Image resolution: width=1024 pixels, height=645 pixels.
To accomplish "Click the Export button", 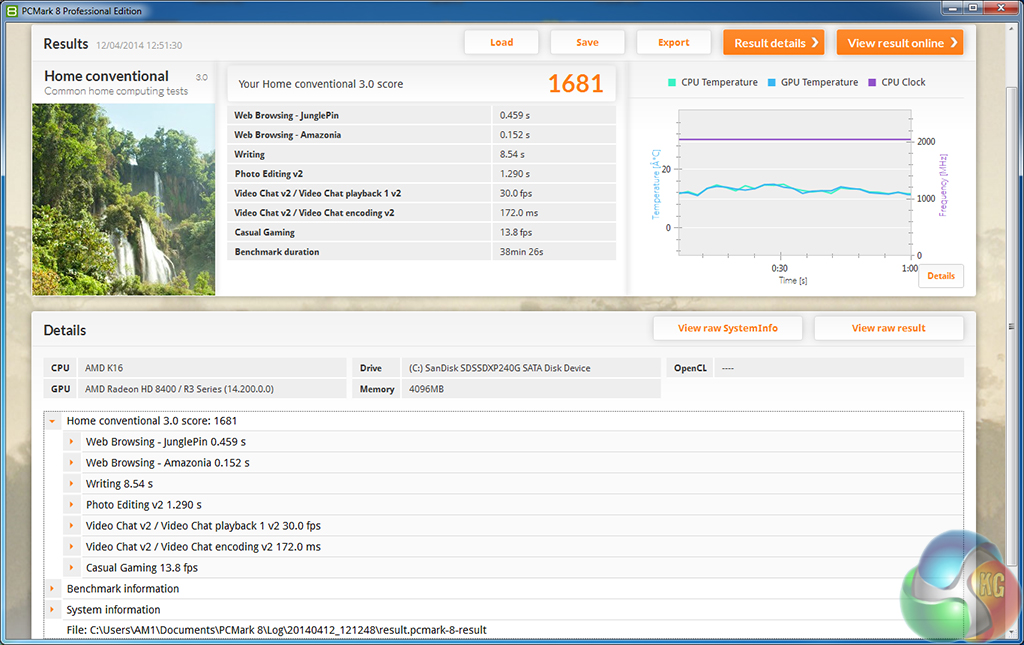I will pos(673,42).
